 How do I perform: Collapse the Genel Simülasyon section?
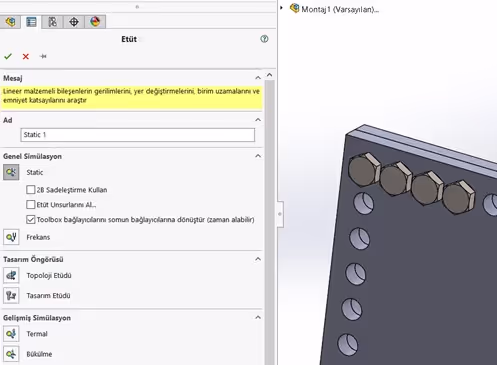click(x=258, y=156)
